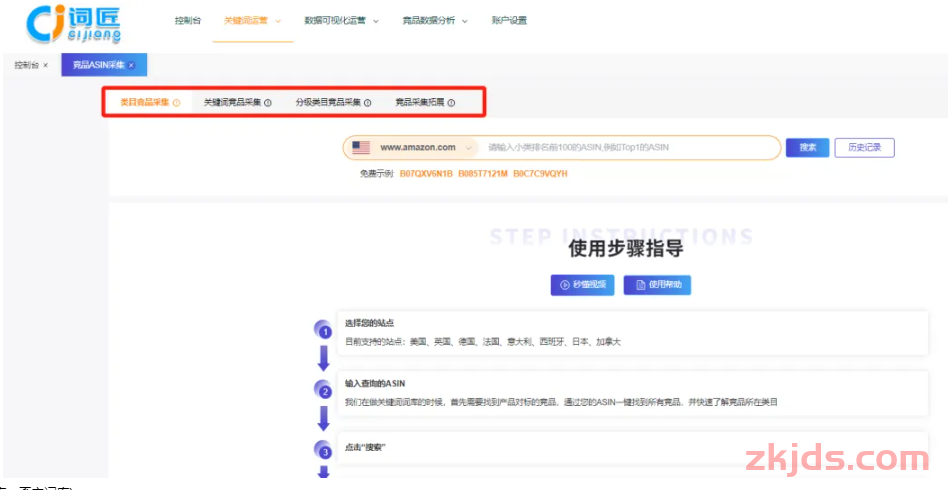Open the 竞品数据分析 menu
Screen dimensions: 948x490
(429, 21)
